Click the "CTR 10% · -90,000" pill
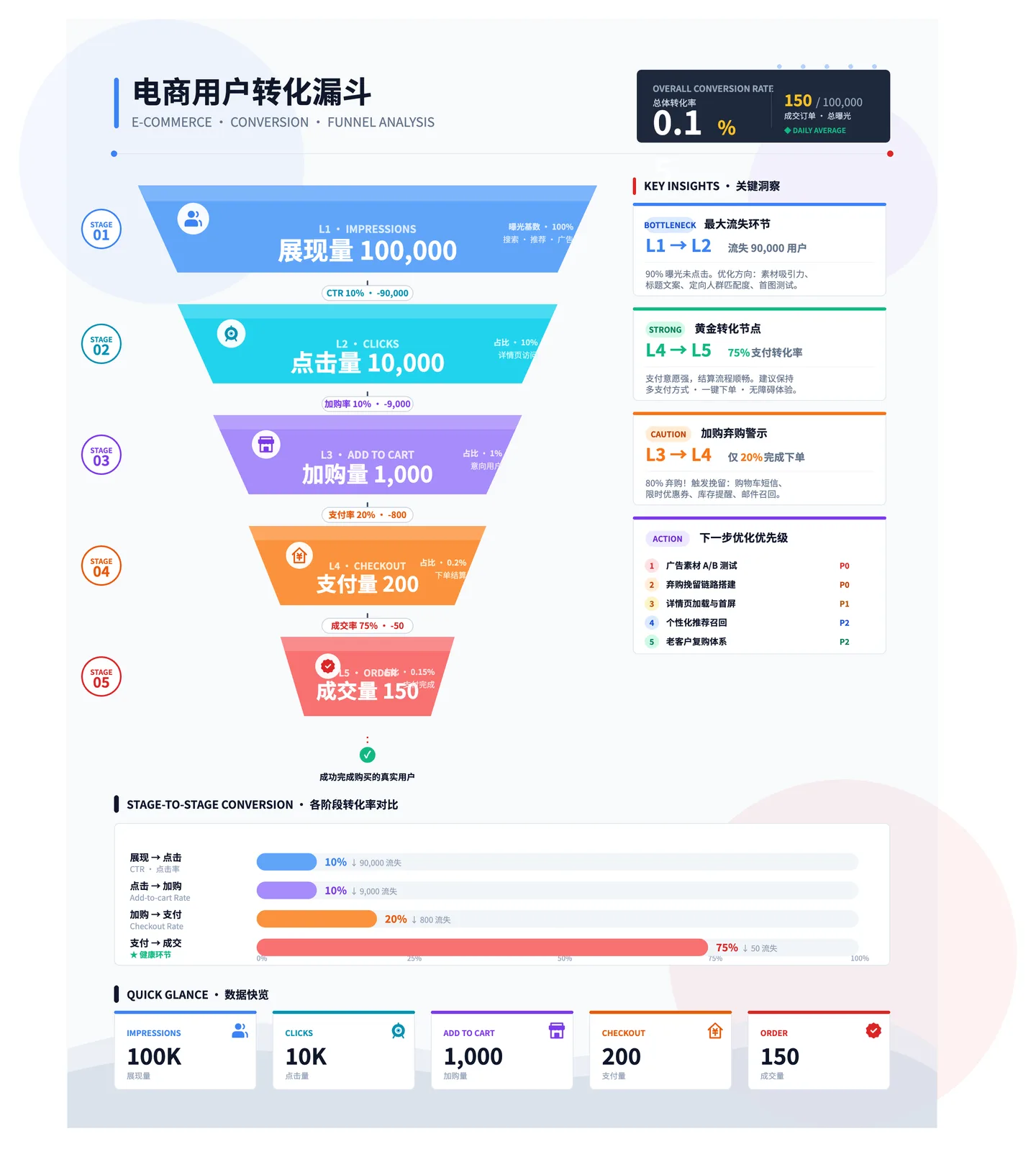The height and width of the screenshot is (1149, 1036). [x=368, y=293]
